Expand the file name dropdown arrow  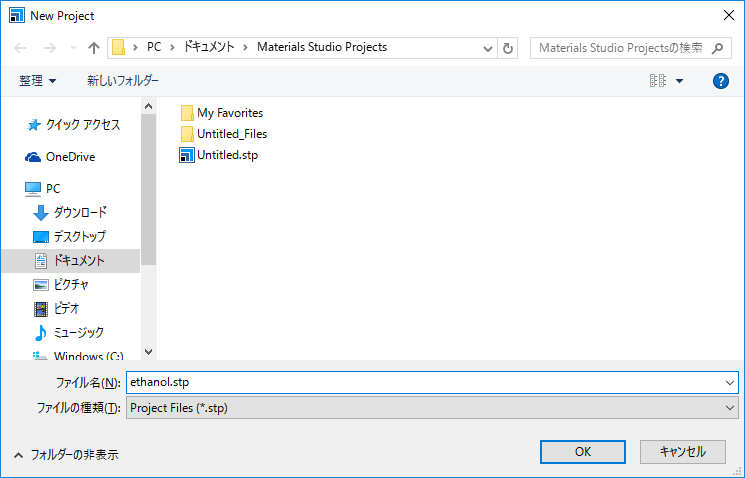pyautogui.click(x=728, y=382)
